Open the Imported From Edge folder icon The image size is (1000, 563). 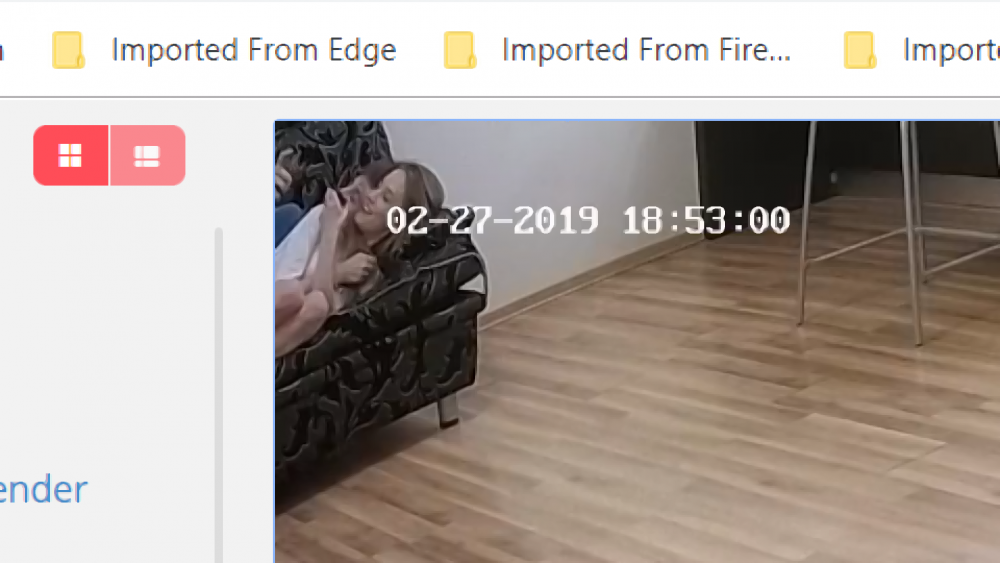click(68, 50)
